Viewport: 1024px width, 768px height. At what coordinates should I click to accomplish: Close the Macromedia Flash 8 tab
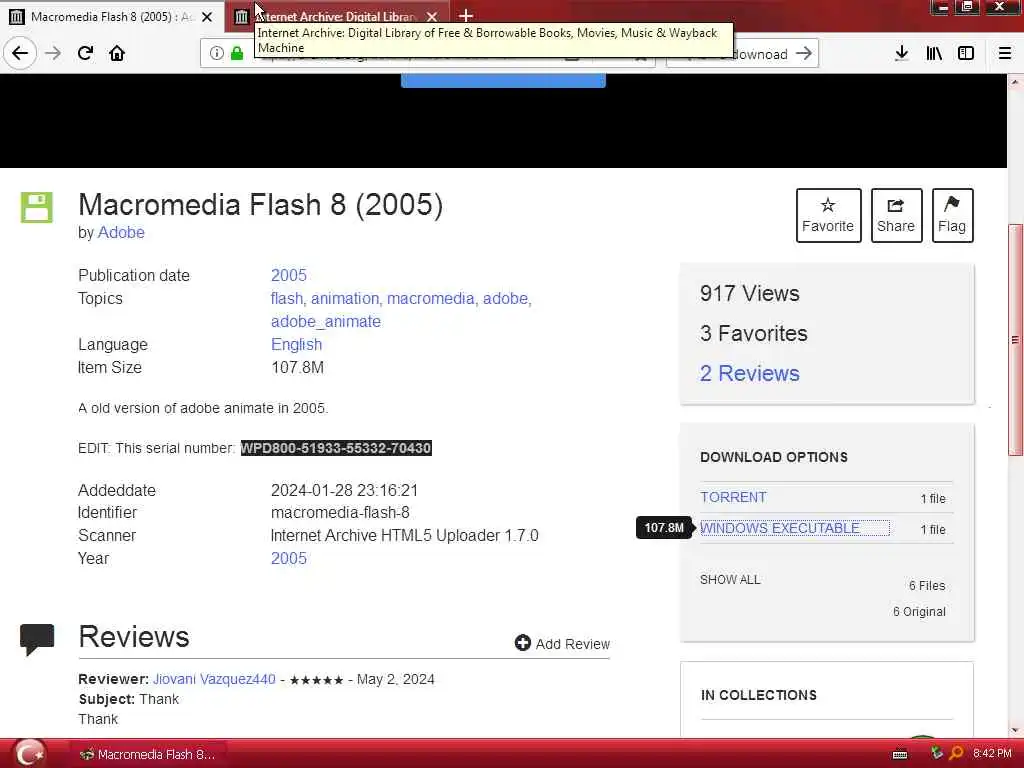pos(207,17)
